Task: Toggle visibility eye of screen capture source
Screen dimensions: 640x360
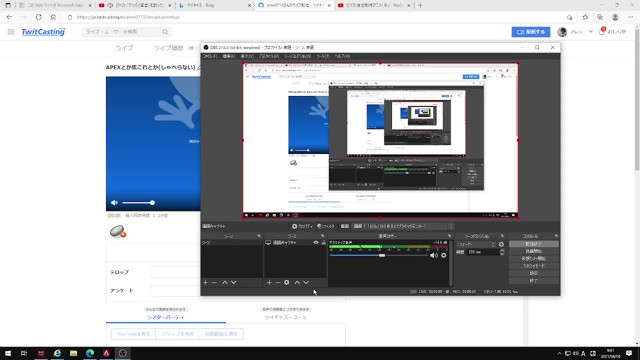Action: (316, 242)
